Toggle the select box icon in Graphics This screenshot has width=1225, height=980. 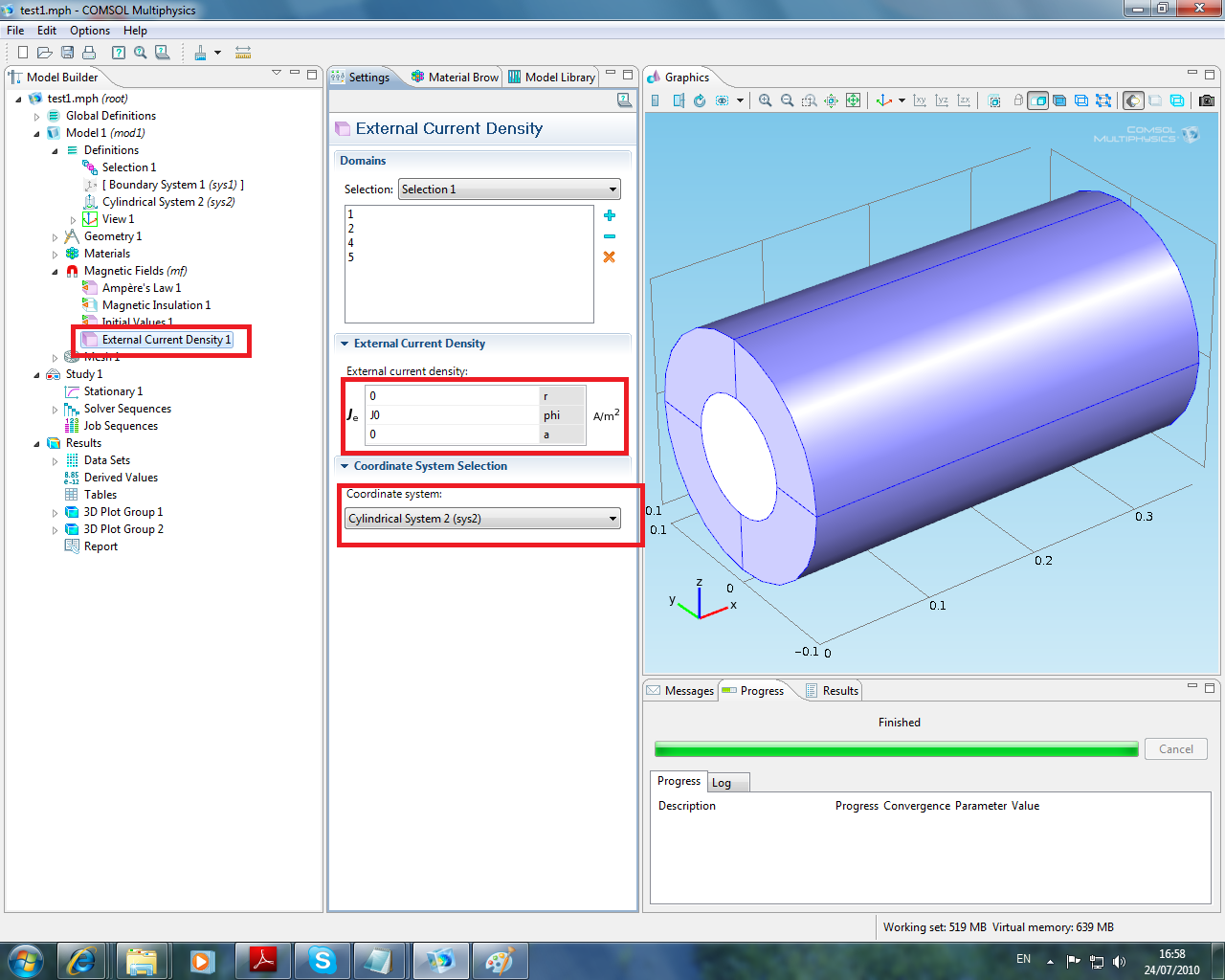pyautogui.click(x=994, y=100)
